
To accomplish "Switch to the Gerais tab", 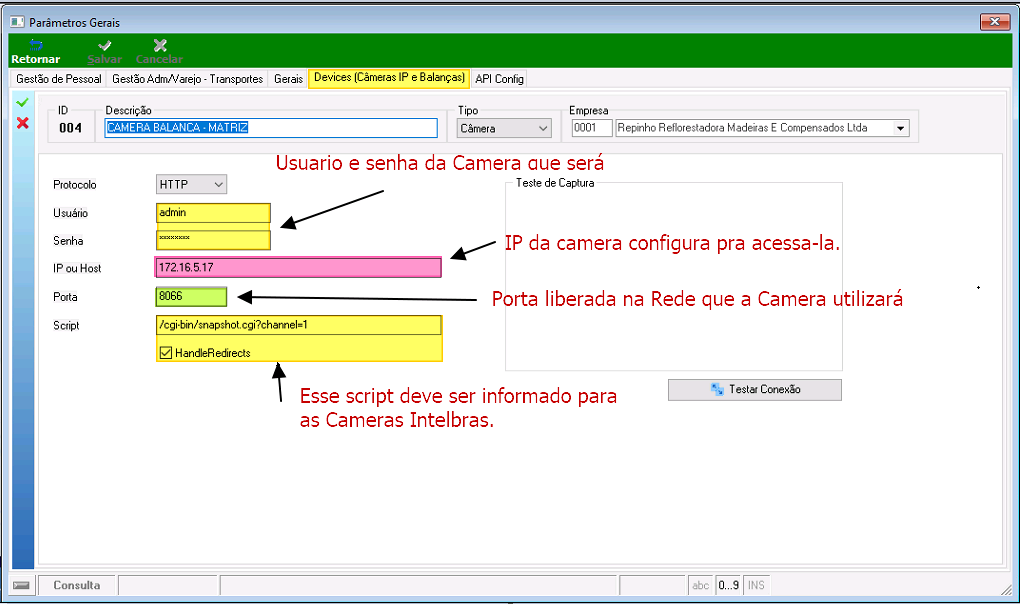I will click(x=288, y=79).
